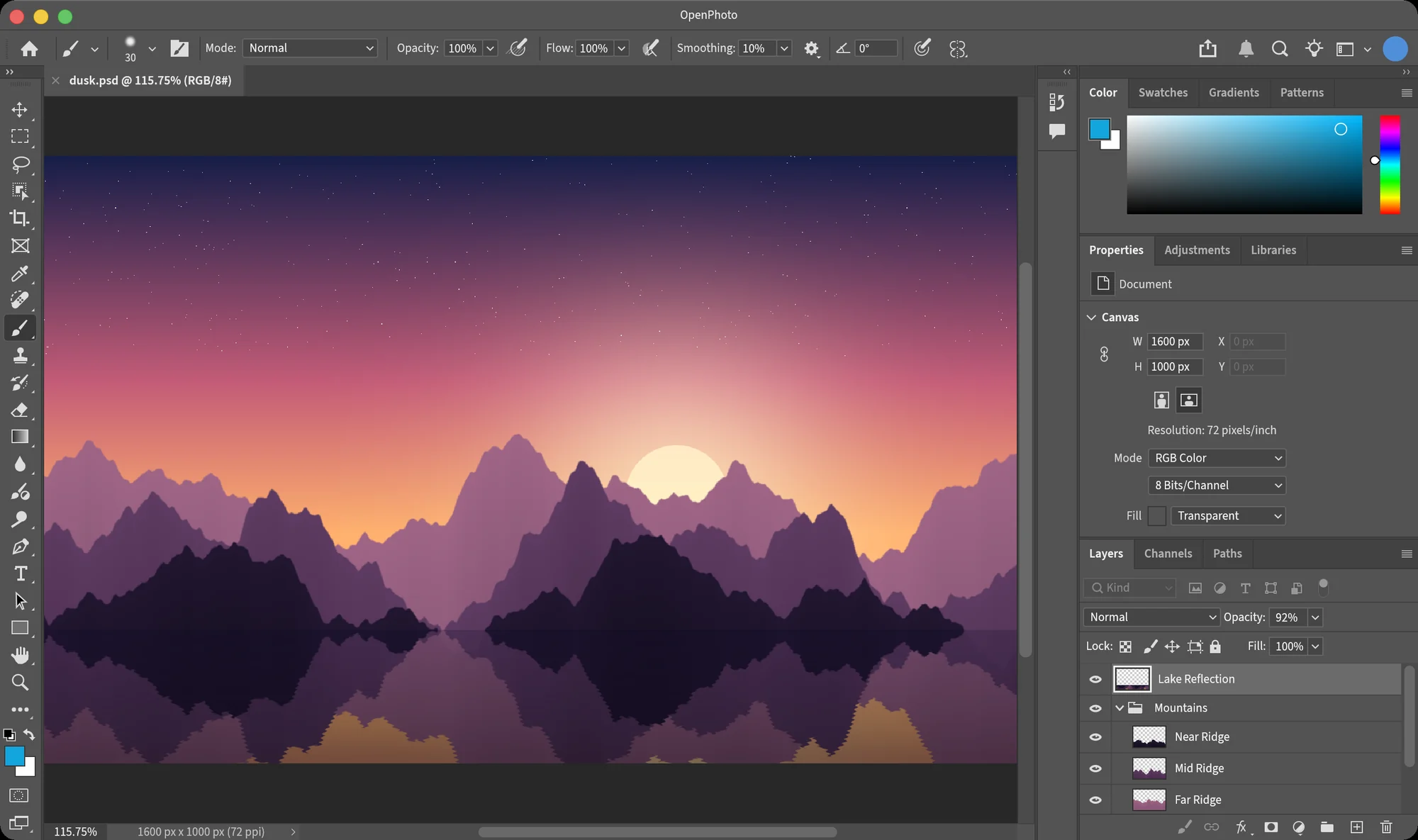
Task: Open smoothing options gear icon
Action: [x=811, y=48]
